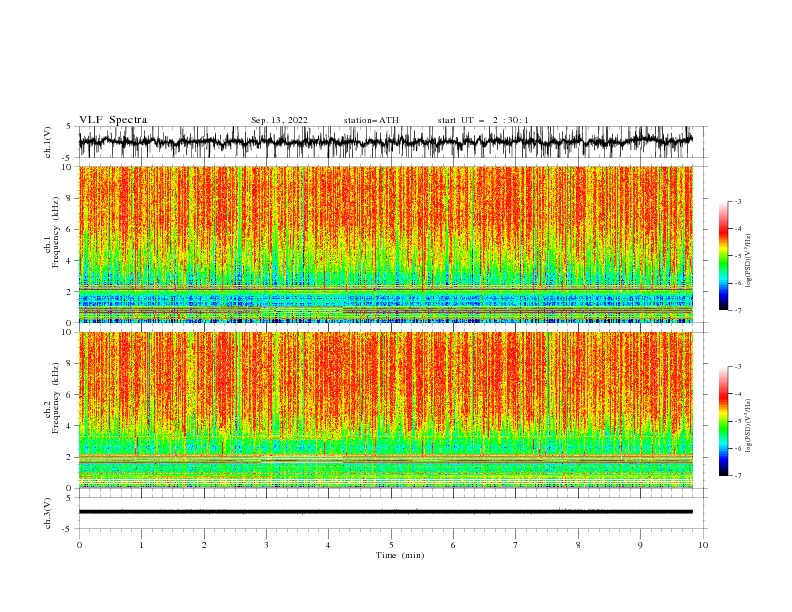
Task: Click the ch.2 PSD color scale bar
Action: 724,421
